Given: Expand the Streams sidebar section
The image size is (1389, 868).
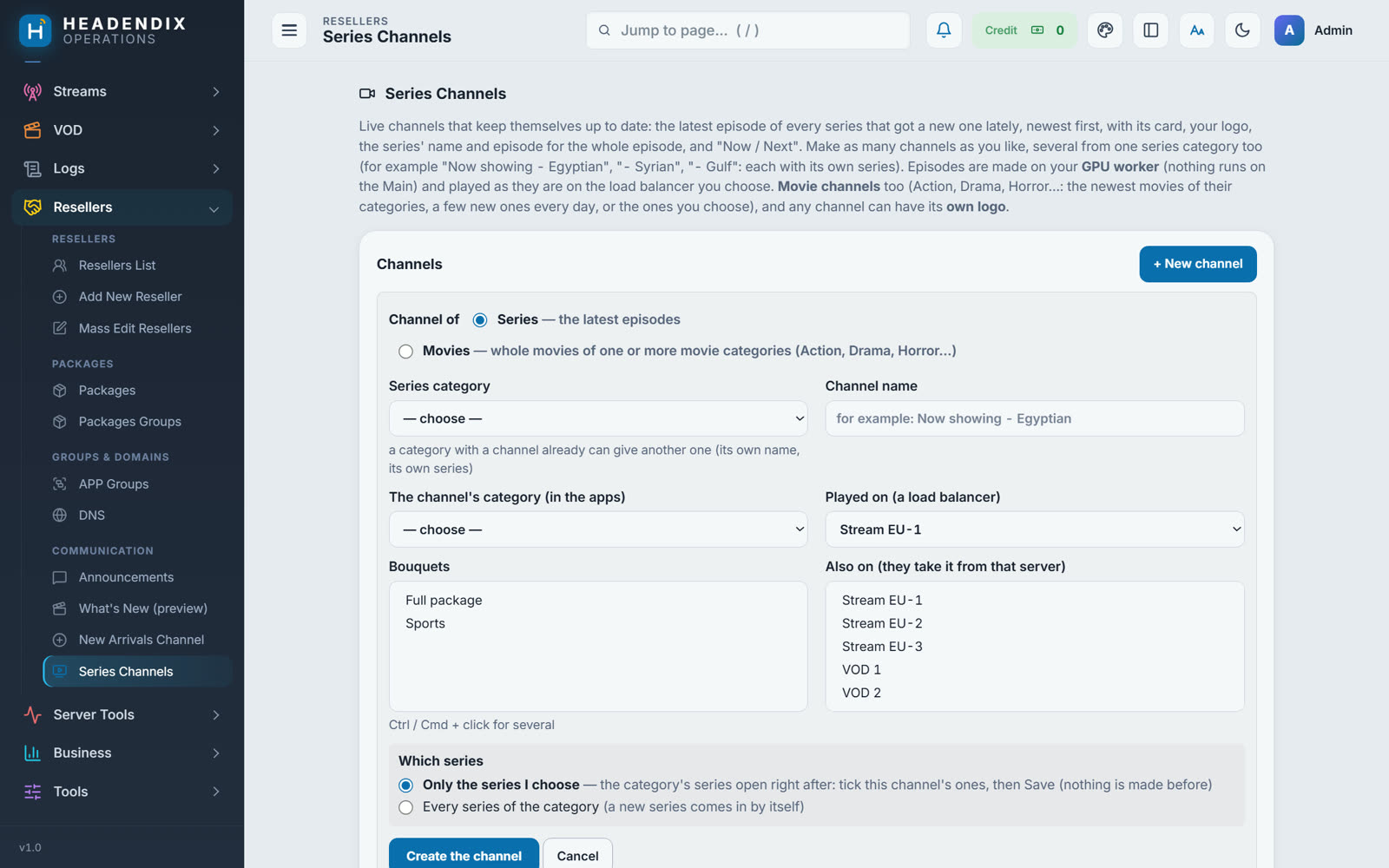Looking at the screenshot, I should [x=122, y=92].
